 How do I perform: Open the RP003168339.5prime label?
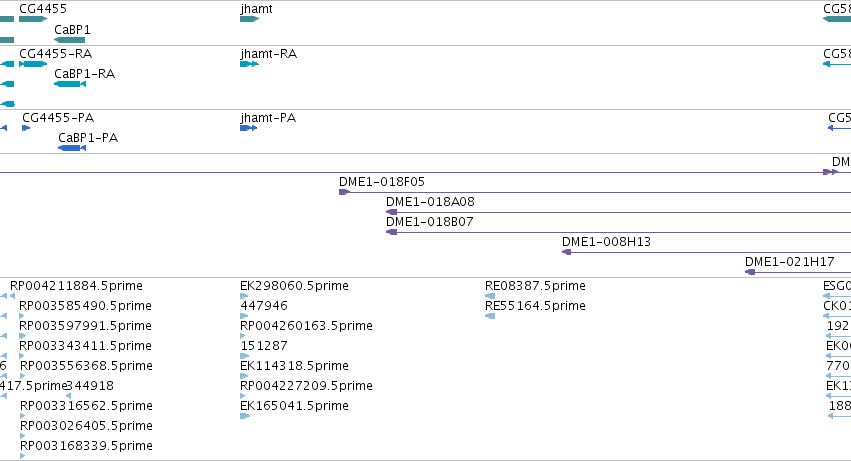point(86,446)
